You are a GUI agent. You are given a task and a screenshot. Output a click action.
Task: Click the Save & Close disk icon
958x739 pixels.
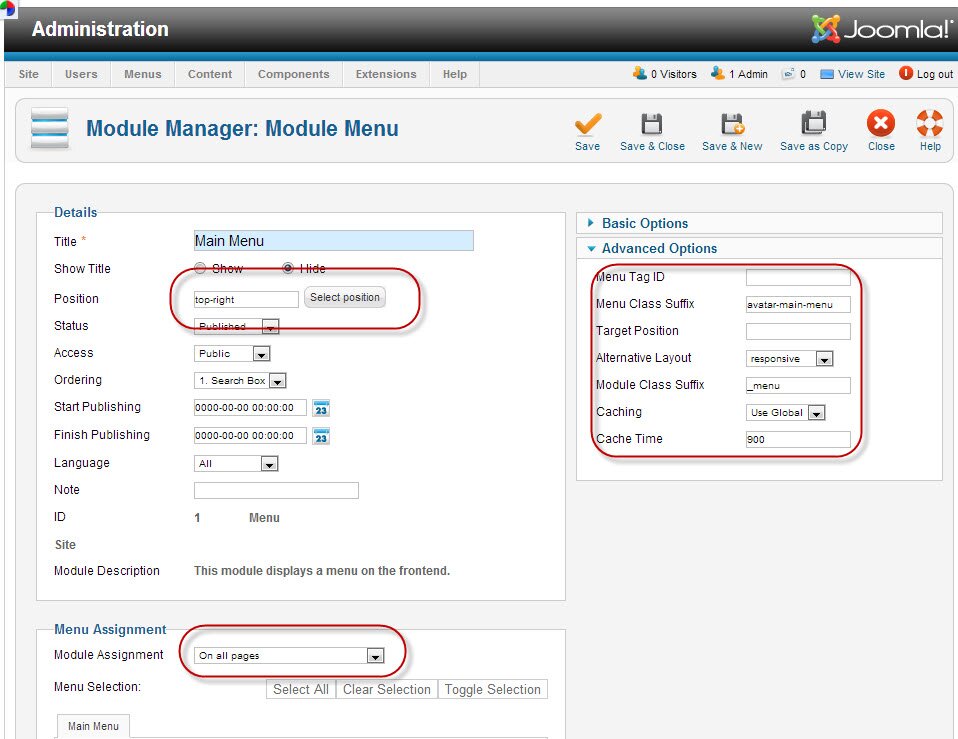coord(652,124)
